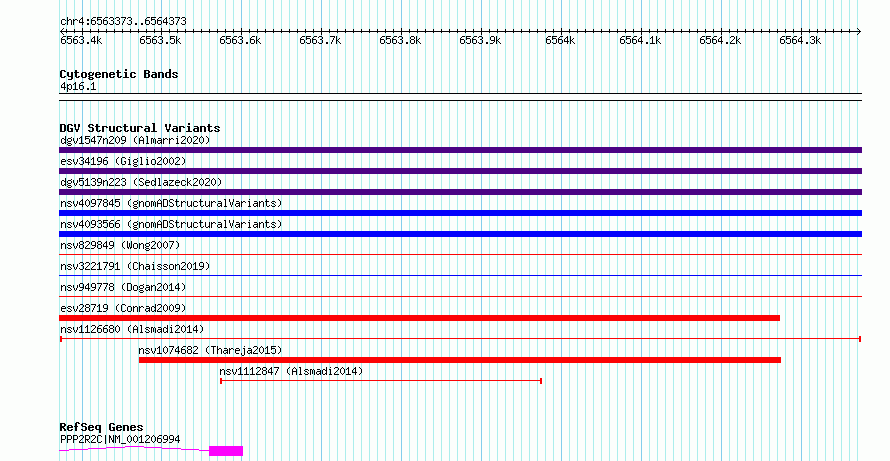Open the nsv3221791 (Chaisson2019) label

[x=135, y=266]
